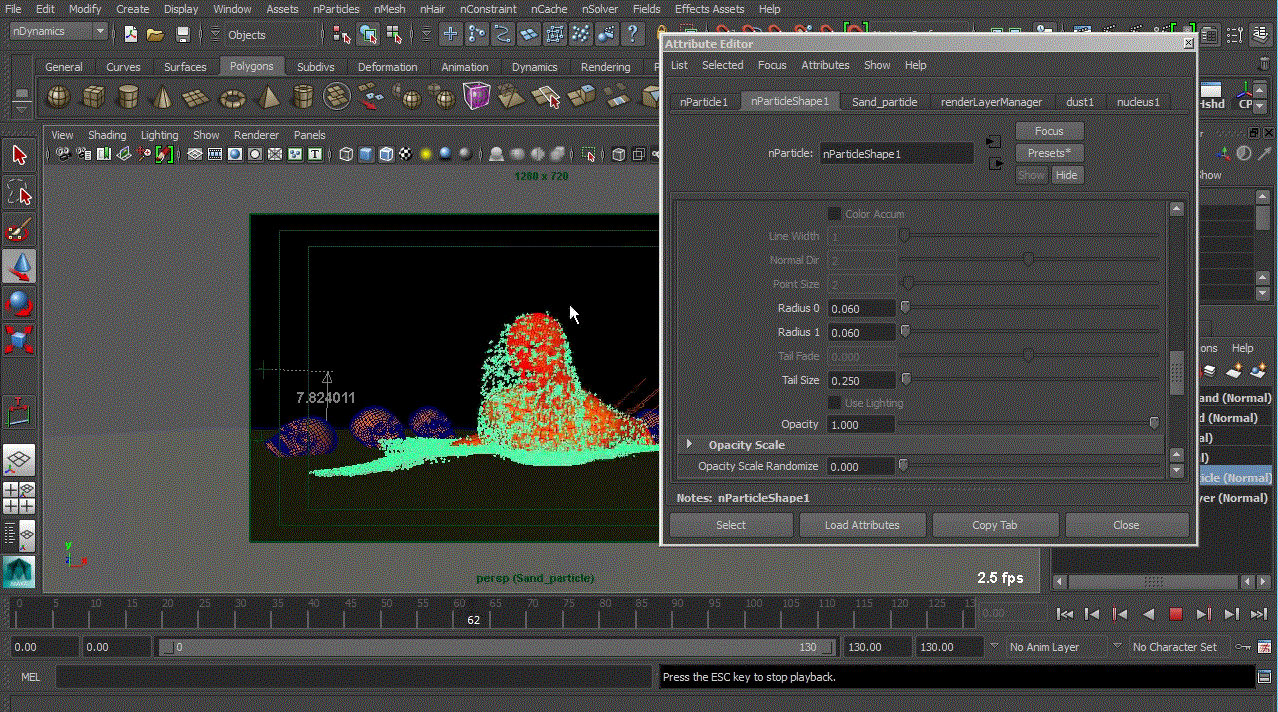Image resolution: width=1278 pixels, height=712 pixels.
Task: Create a polygon cone from shelf
Action: tap(163, 97)
